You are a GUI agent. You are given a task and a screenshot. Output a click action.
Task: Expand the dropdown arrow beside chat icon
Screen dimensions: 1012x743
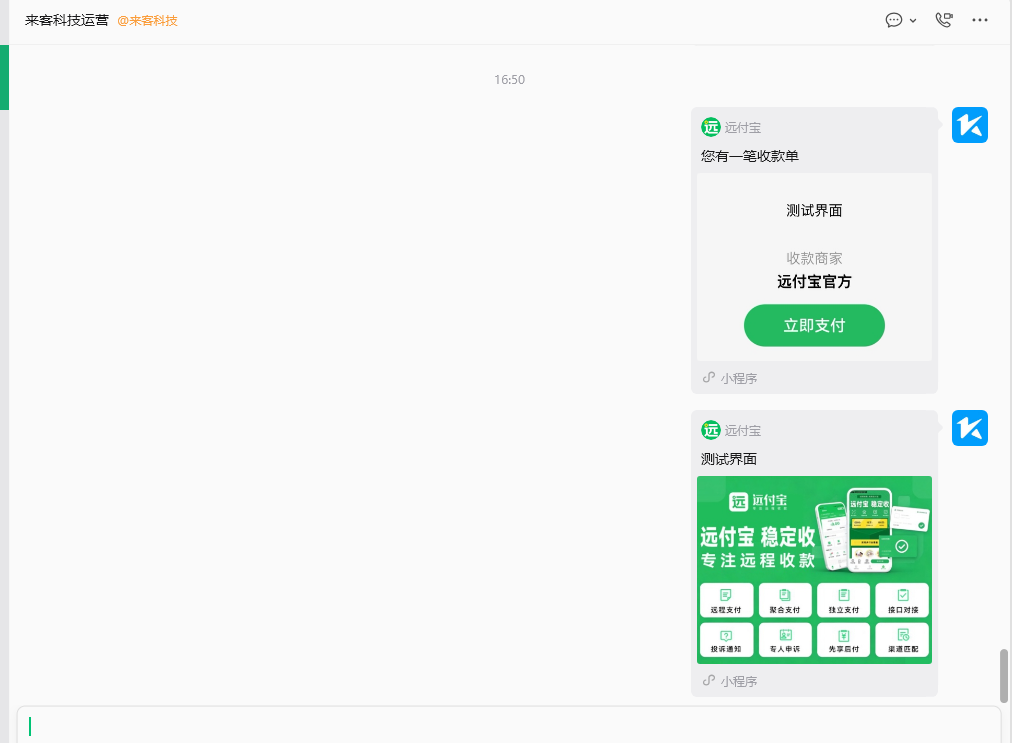pos(913,21)
